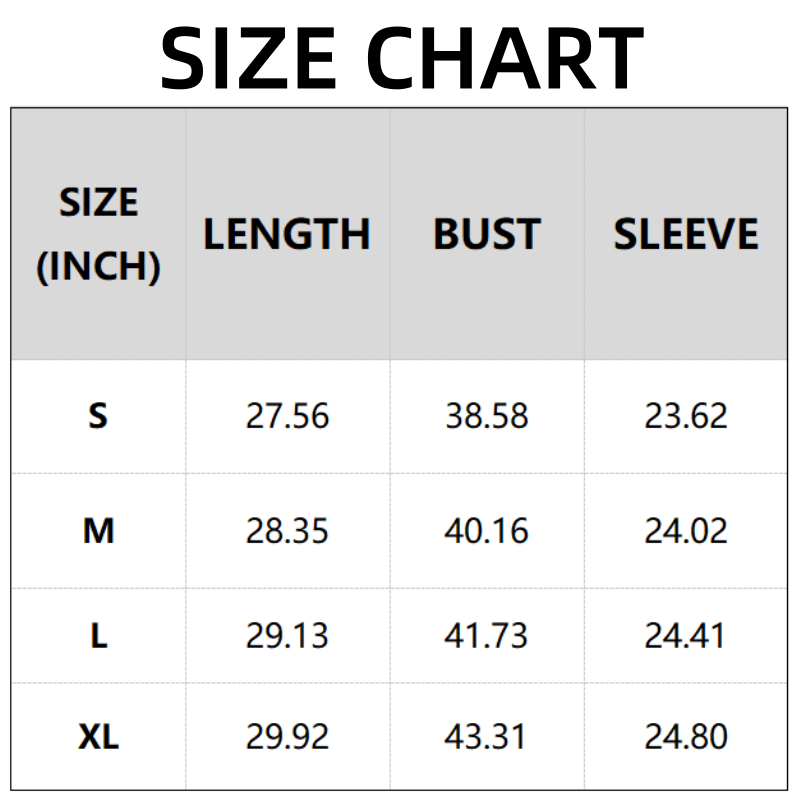Select bust value 41.73
This screenshot has height=800, width=800.
coord(486,636)
